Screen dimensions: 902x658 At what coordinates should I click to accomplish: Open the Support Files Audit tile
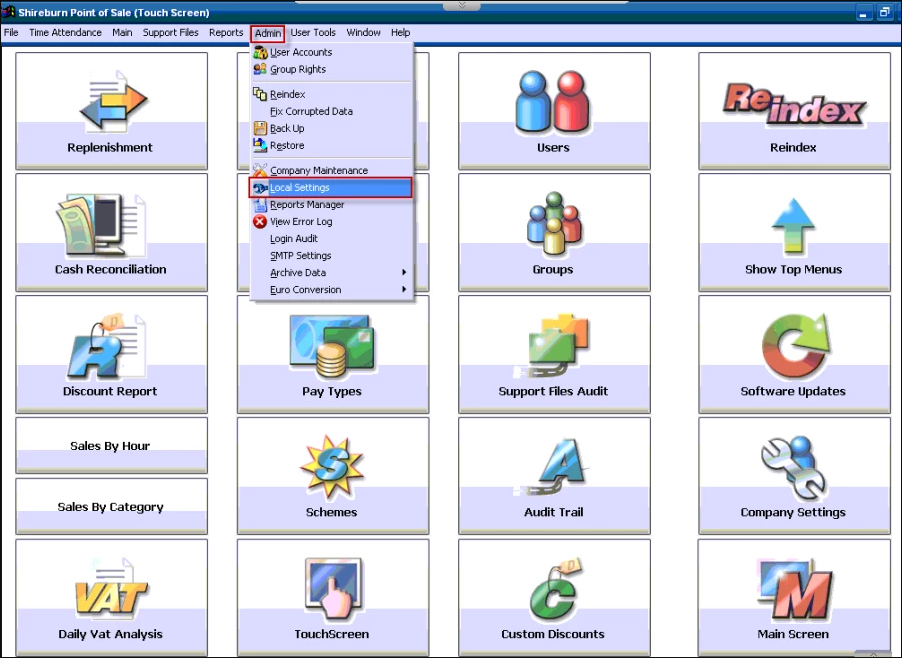point(554,354)
